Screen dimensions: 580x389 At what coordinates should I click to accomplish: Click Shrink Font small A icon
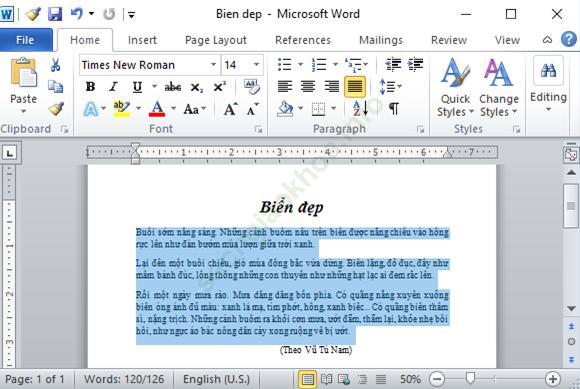[x=253, y=109]
